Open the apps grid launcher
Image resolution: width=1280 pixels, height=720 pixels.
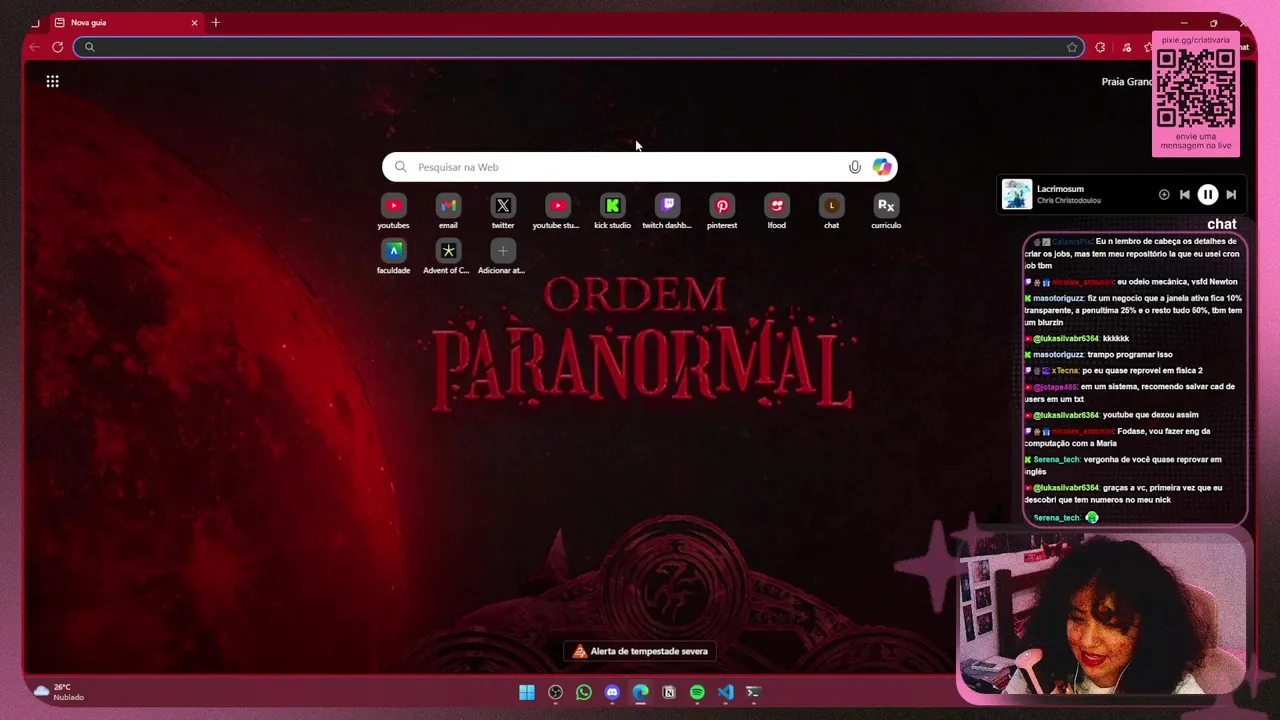point(52,81)
